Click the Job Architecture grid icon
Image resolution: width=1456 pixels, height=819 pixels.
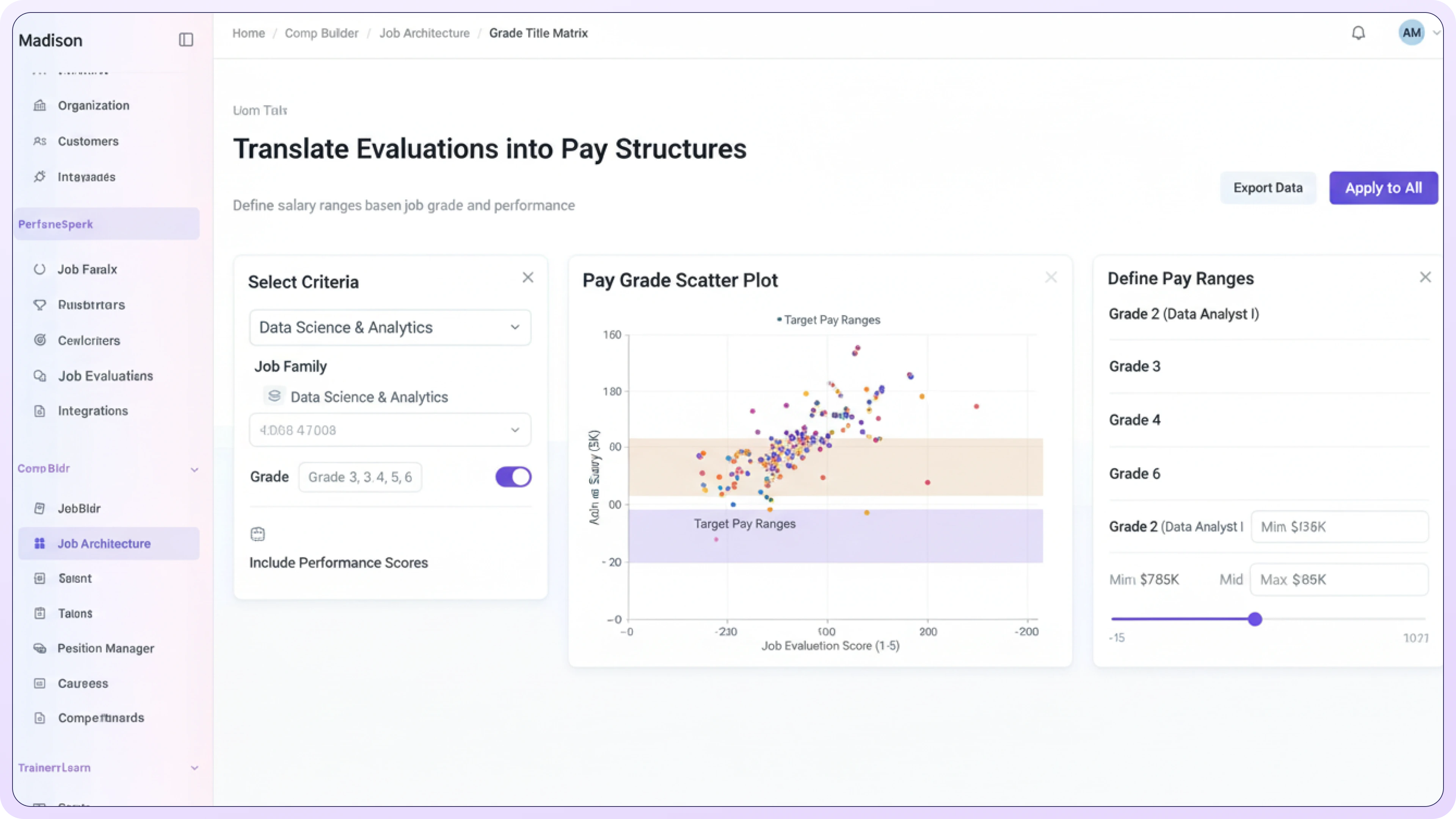click(x=39, y=544)
